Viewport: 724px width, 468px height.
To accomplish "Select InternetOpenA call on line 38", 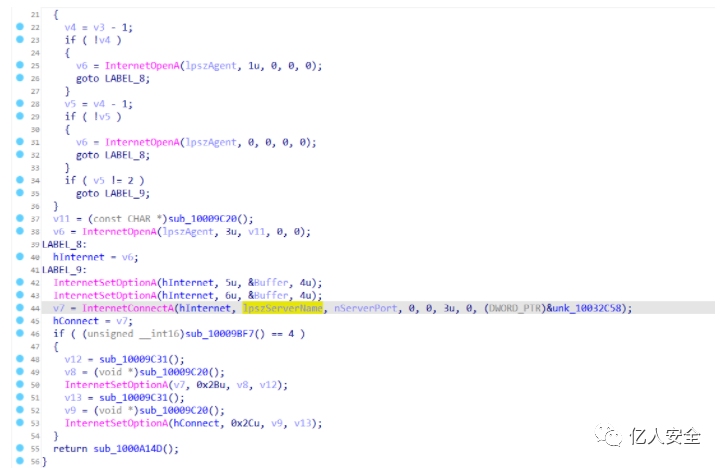I will (120, 232).
